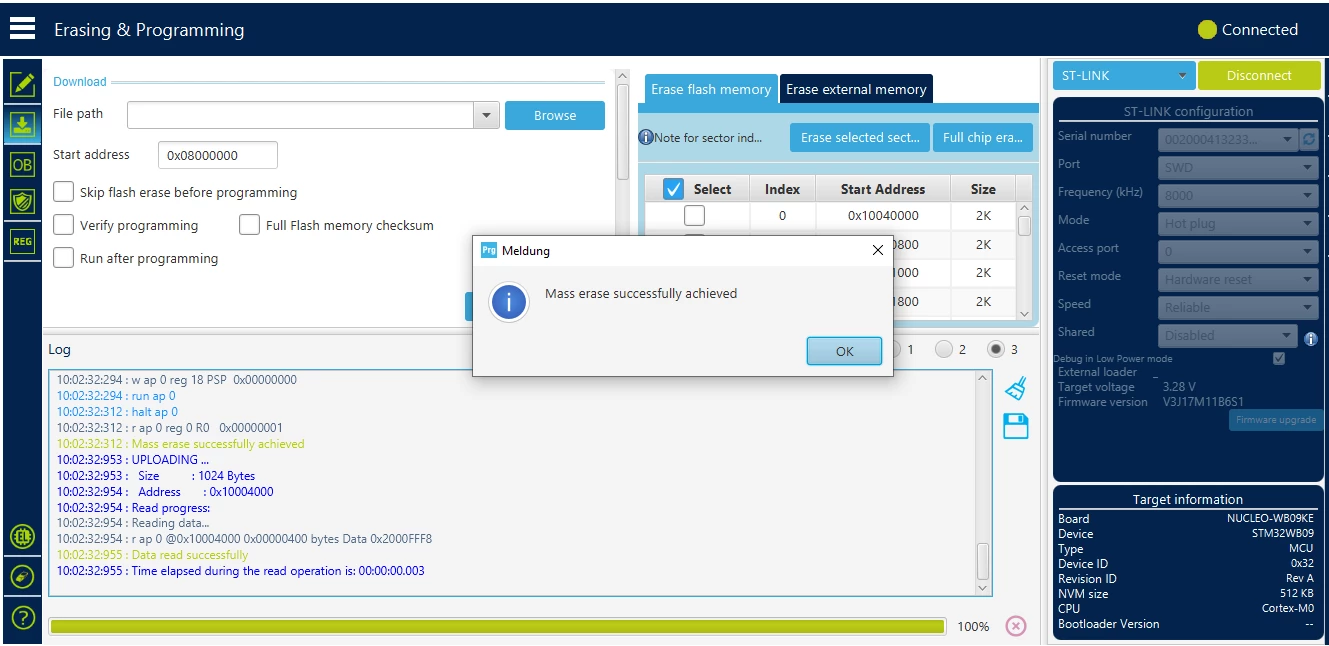Open the Memory & File editing page icon
Screen dimensions: 1329x646
(x=22, y=85)
